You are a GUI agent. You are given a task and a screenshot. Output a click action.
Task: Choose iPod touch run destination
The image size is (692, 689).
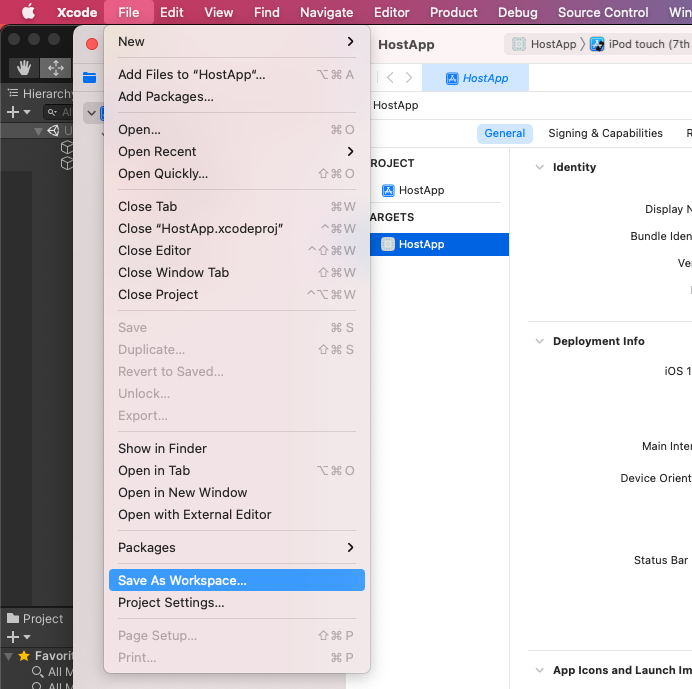(x=640, y=44)
